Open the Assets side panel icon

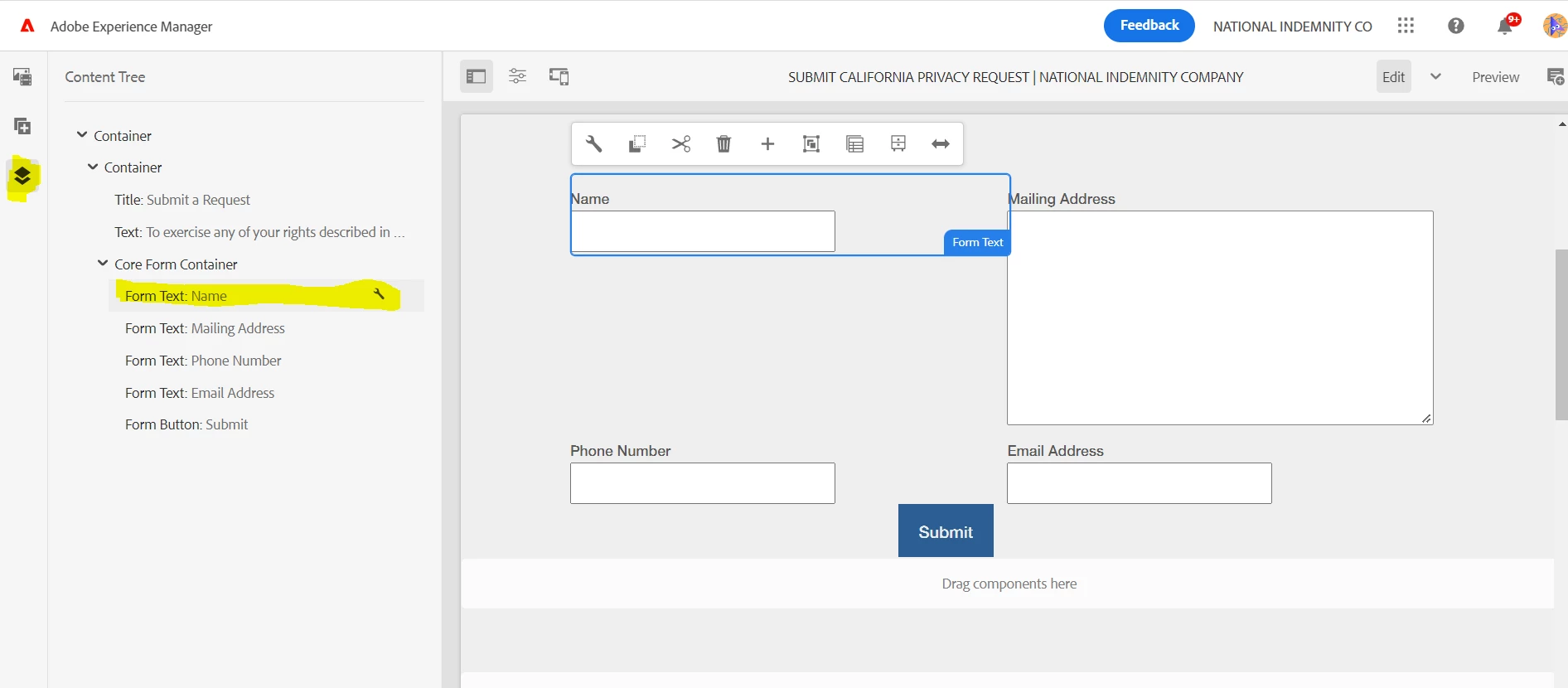coord(22,77)
